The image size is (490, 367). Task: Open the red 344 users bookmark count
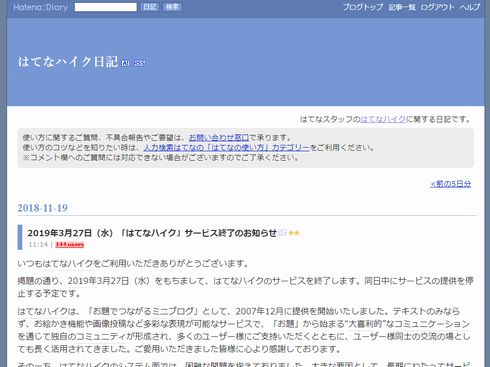pos(70,245)
